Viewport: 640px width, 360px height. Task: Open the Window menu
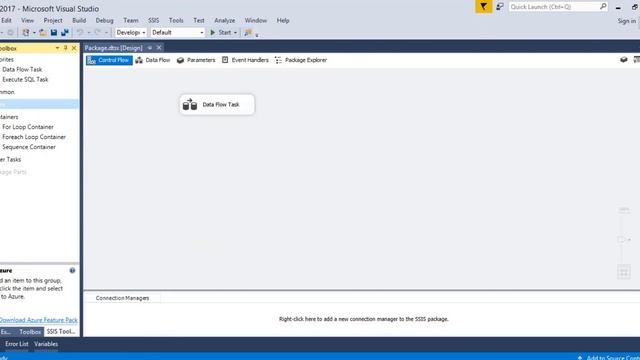point(256,20)
